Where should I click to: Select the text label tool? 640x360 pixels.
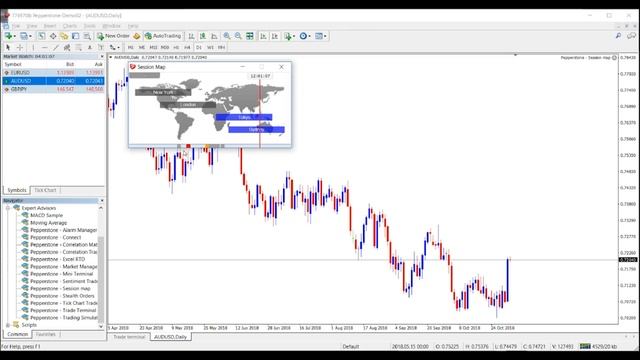101,48
